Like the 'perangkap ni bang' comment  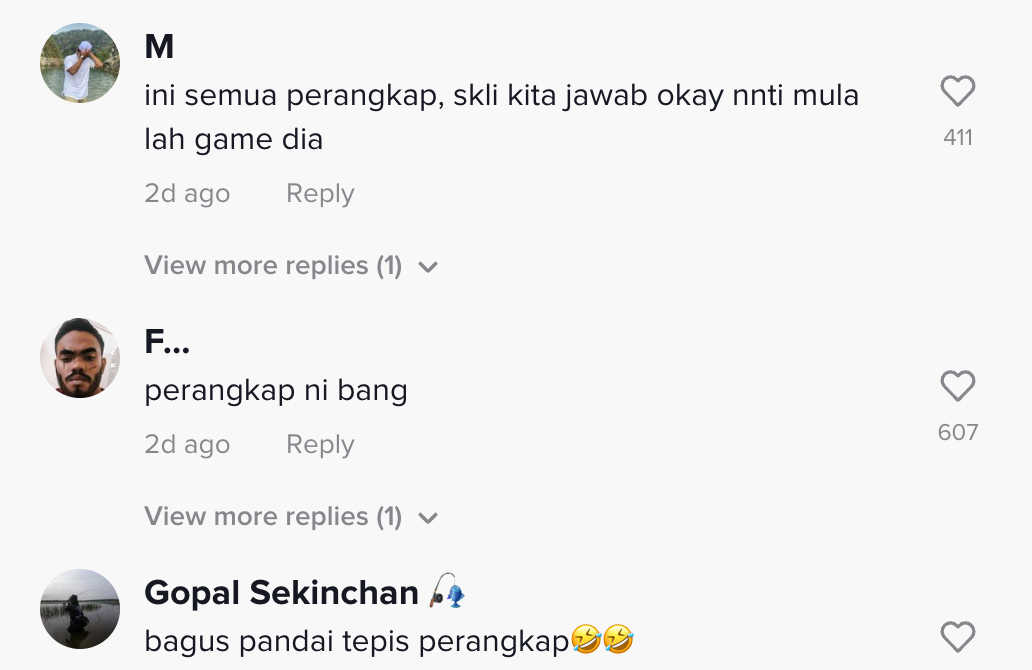tap(957, 386)
